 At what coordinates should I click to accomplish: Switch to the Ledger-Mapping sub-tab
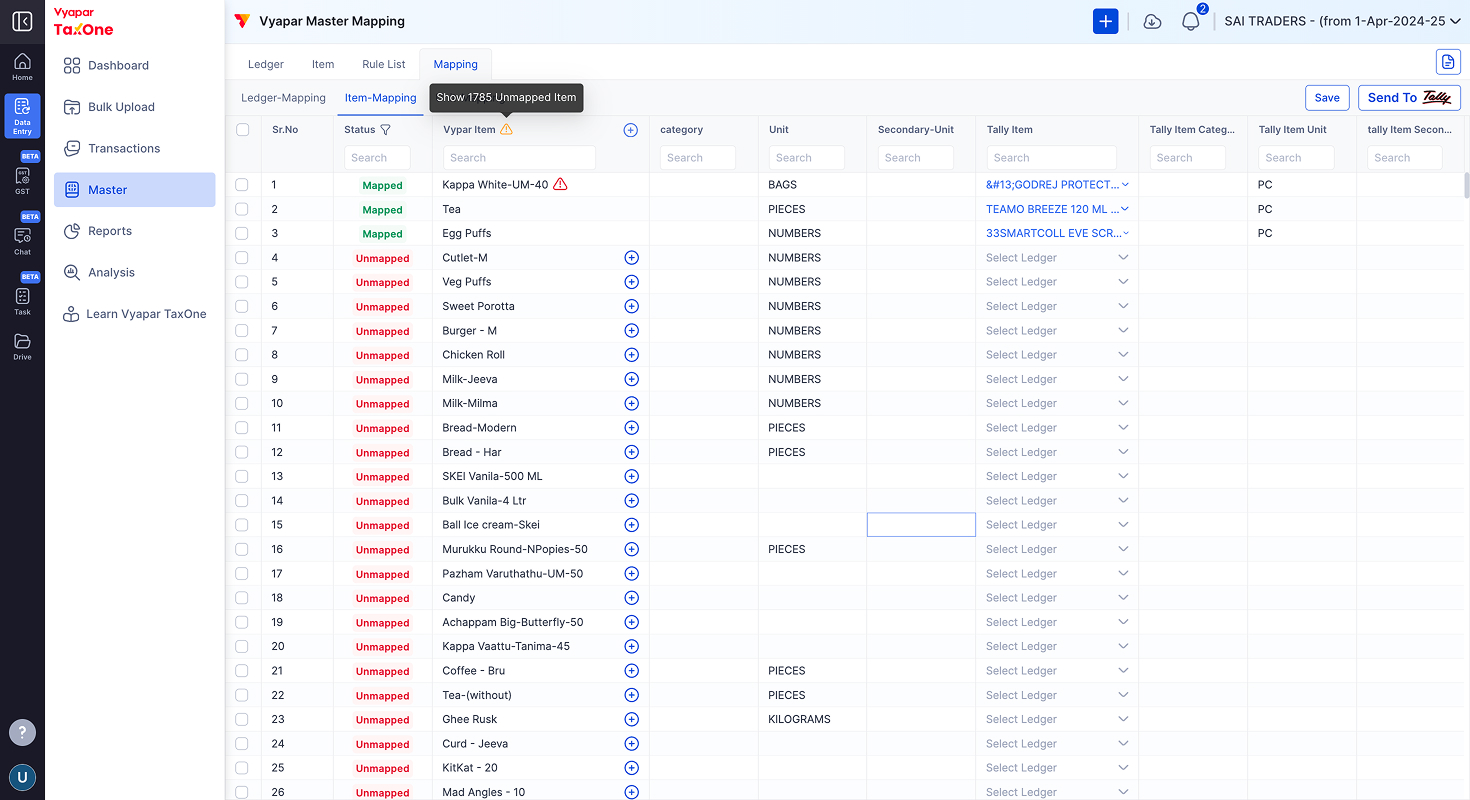[284, 98]
